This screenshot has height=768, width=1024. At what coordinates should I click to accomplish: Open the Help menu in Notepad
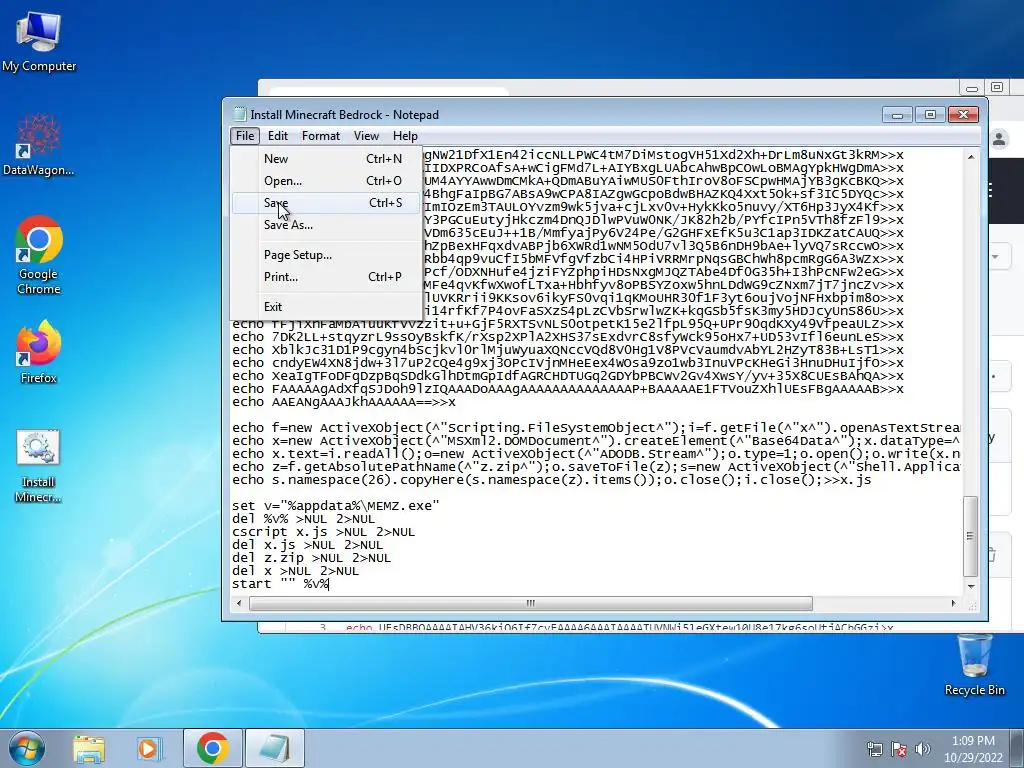405,135
